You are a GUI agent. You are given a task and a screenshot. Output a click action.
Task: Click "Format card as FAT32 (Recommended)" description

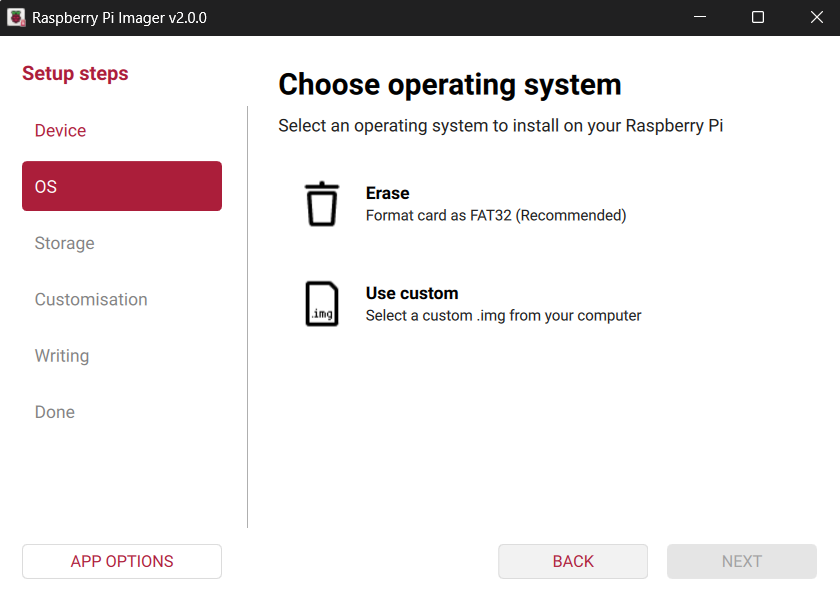(496, 215)
